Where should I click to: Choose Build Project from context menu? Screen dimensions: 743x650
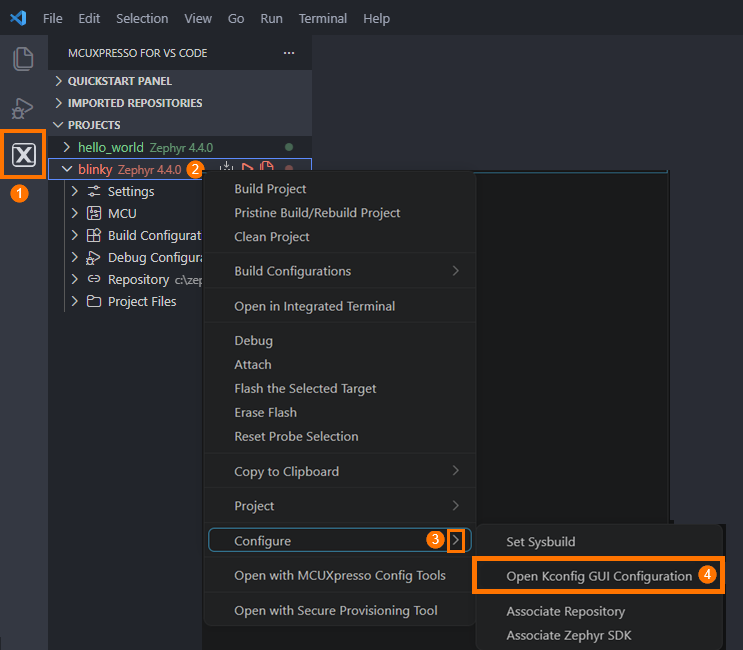tap(339, 189)
